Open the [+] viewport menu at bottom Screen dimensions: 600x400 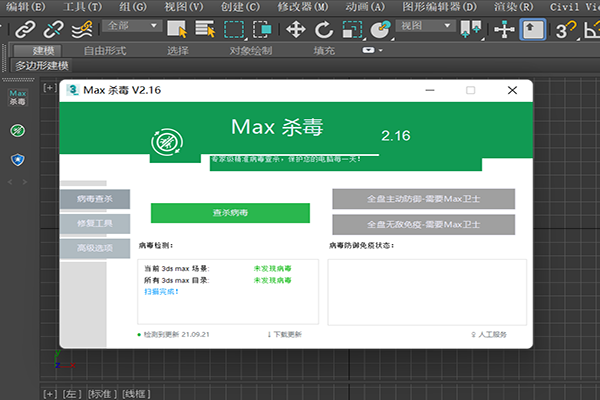pyautogui.click(x=50, y=394)
